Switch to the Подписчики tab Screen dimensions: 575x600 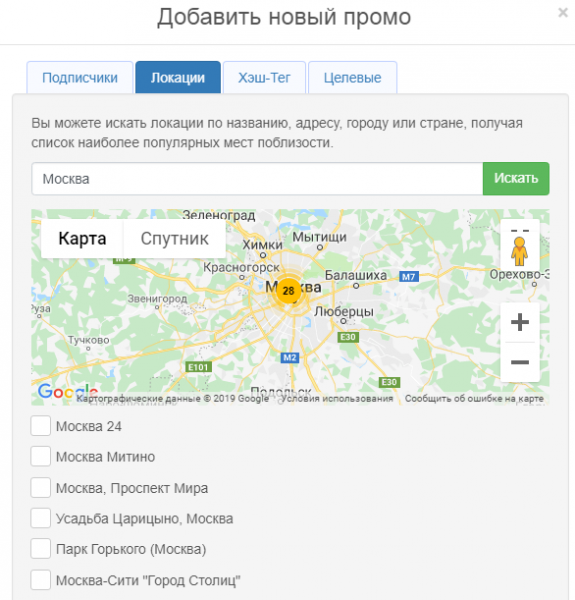coord(80,78)
